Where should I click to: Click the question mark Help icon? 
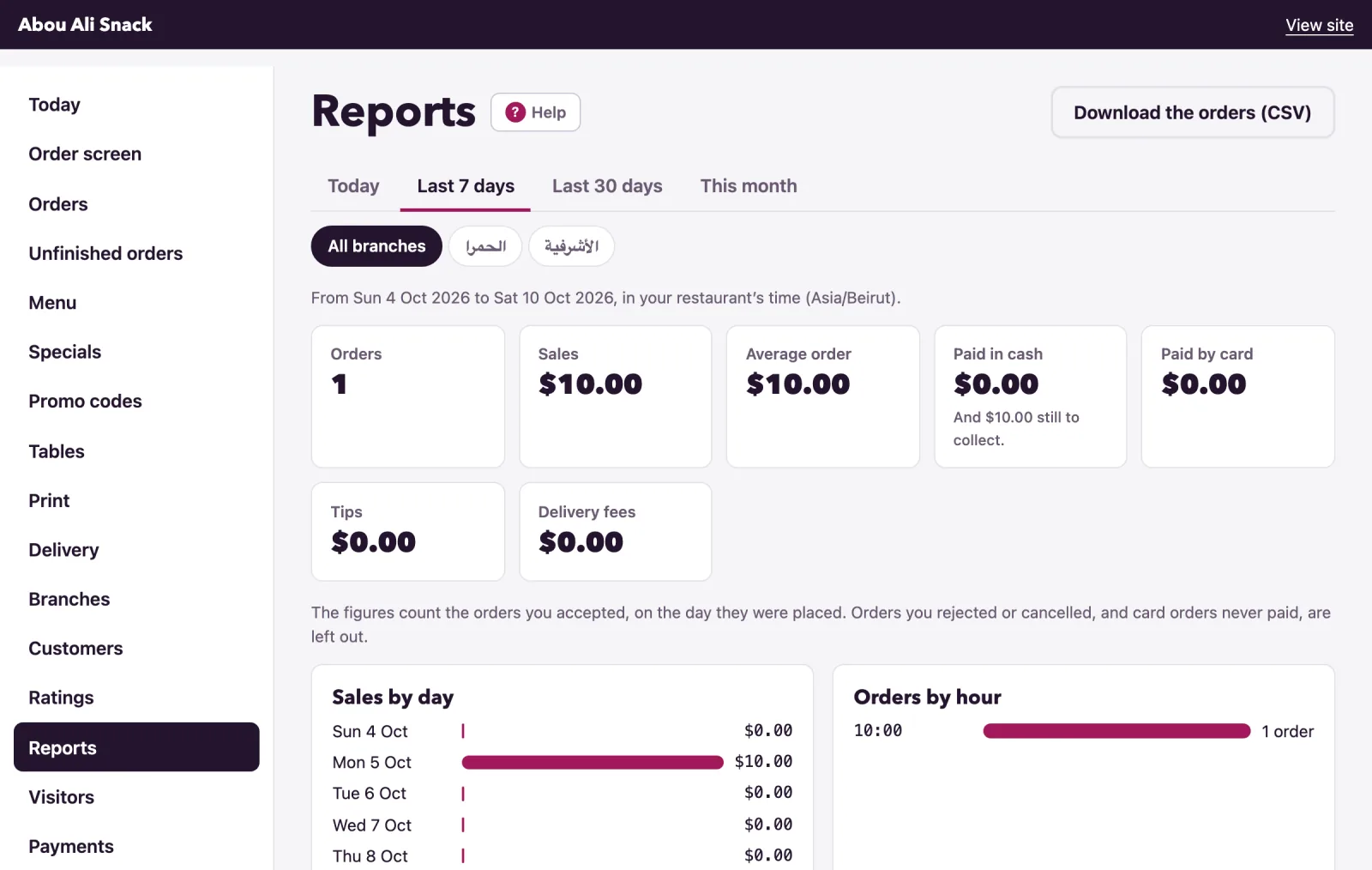point(514,112)
